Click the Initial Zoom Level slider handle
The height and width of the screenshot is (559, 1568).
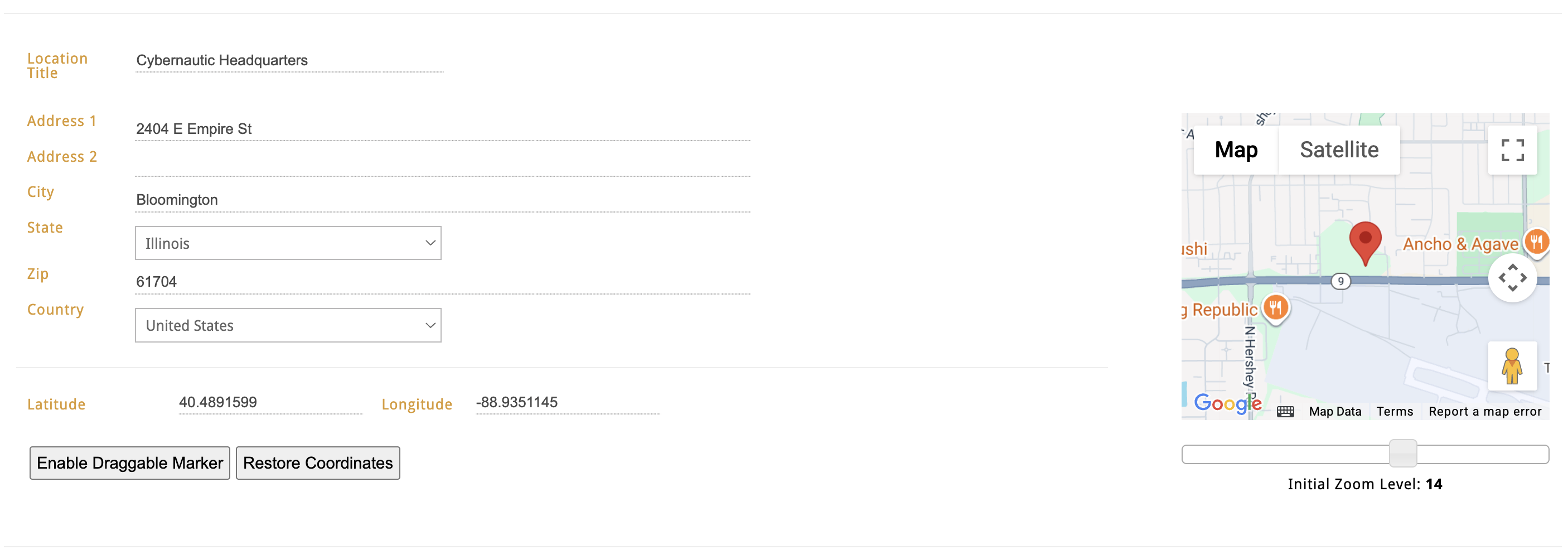coord(1402,454)
